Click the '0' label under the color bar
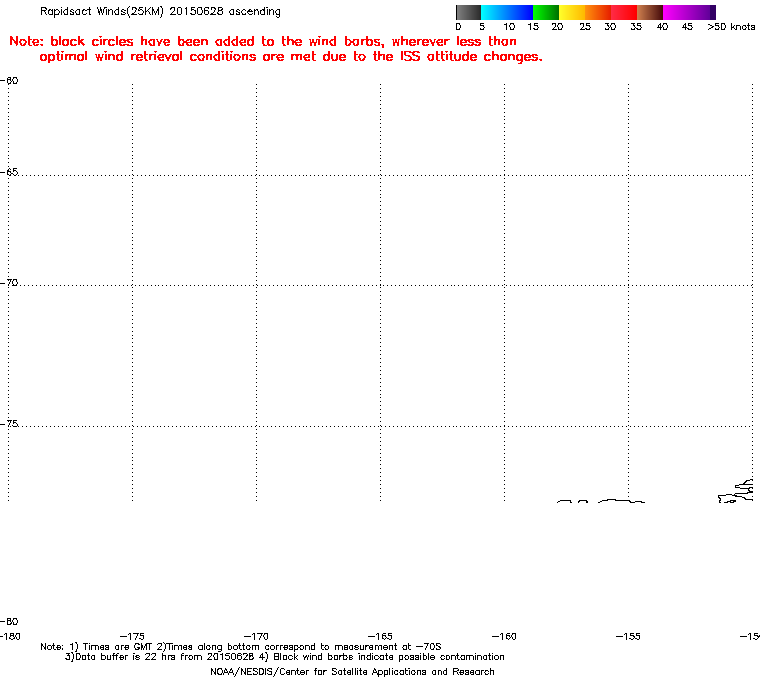This screenshot has height=685, width=760. pyautogui.click(x=458, y=27)
